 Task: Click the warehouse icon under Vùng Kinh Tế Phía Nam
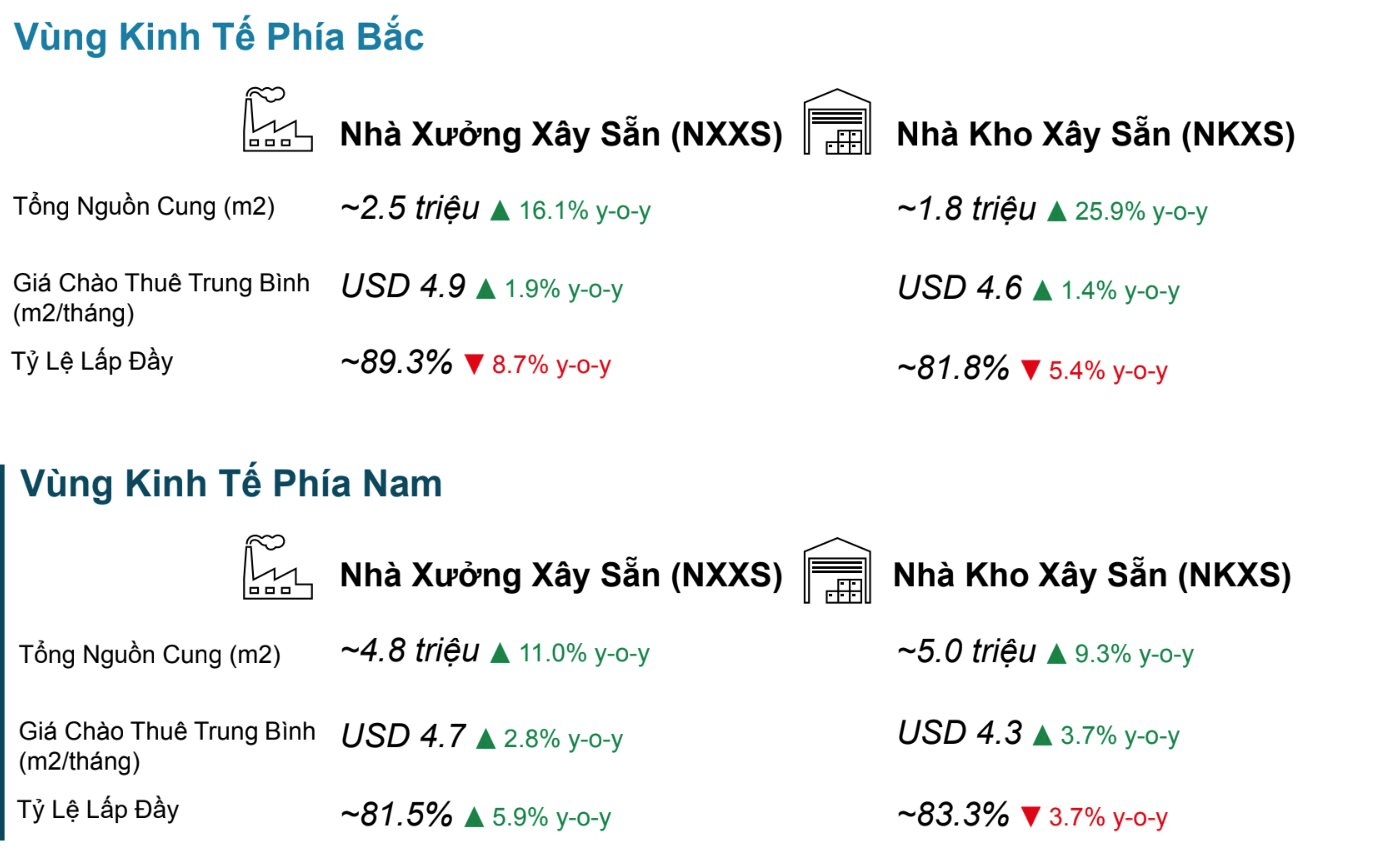[x=838, y=571]
